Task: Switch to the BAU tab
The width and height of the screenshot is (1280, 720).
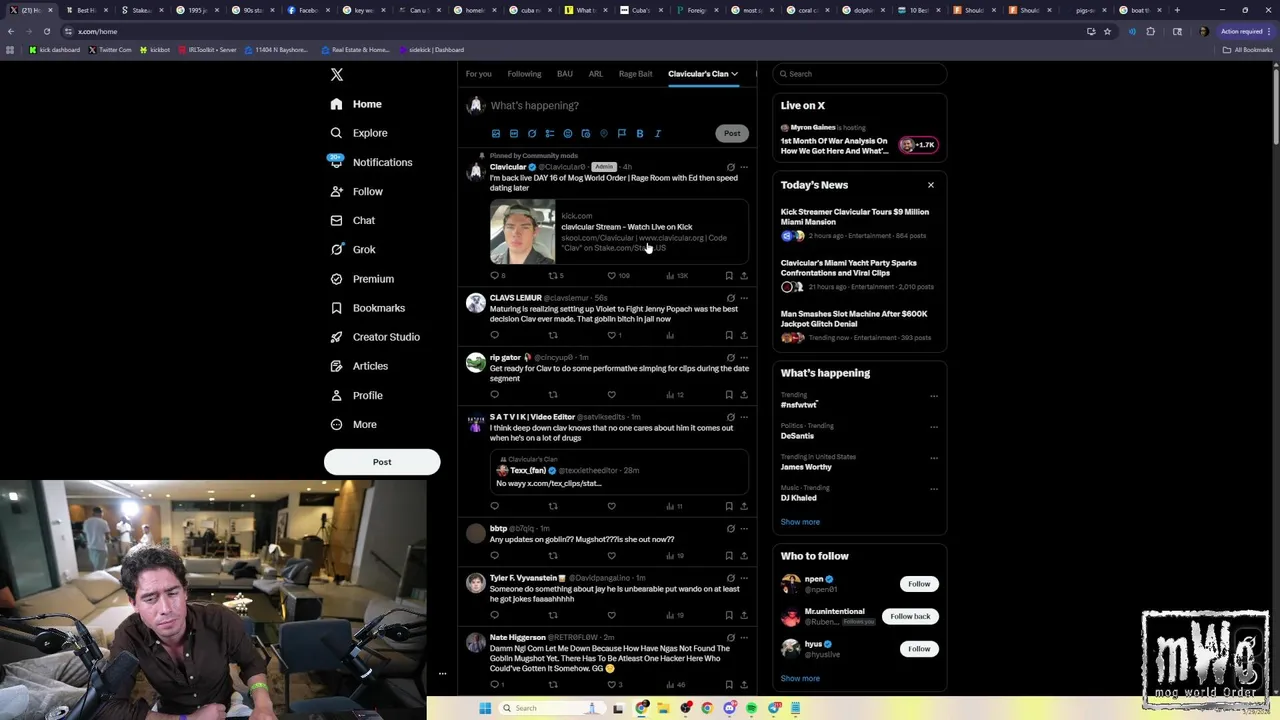Action: pos(565,74)
